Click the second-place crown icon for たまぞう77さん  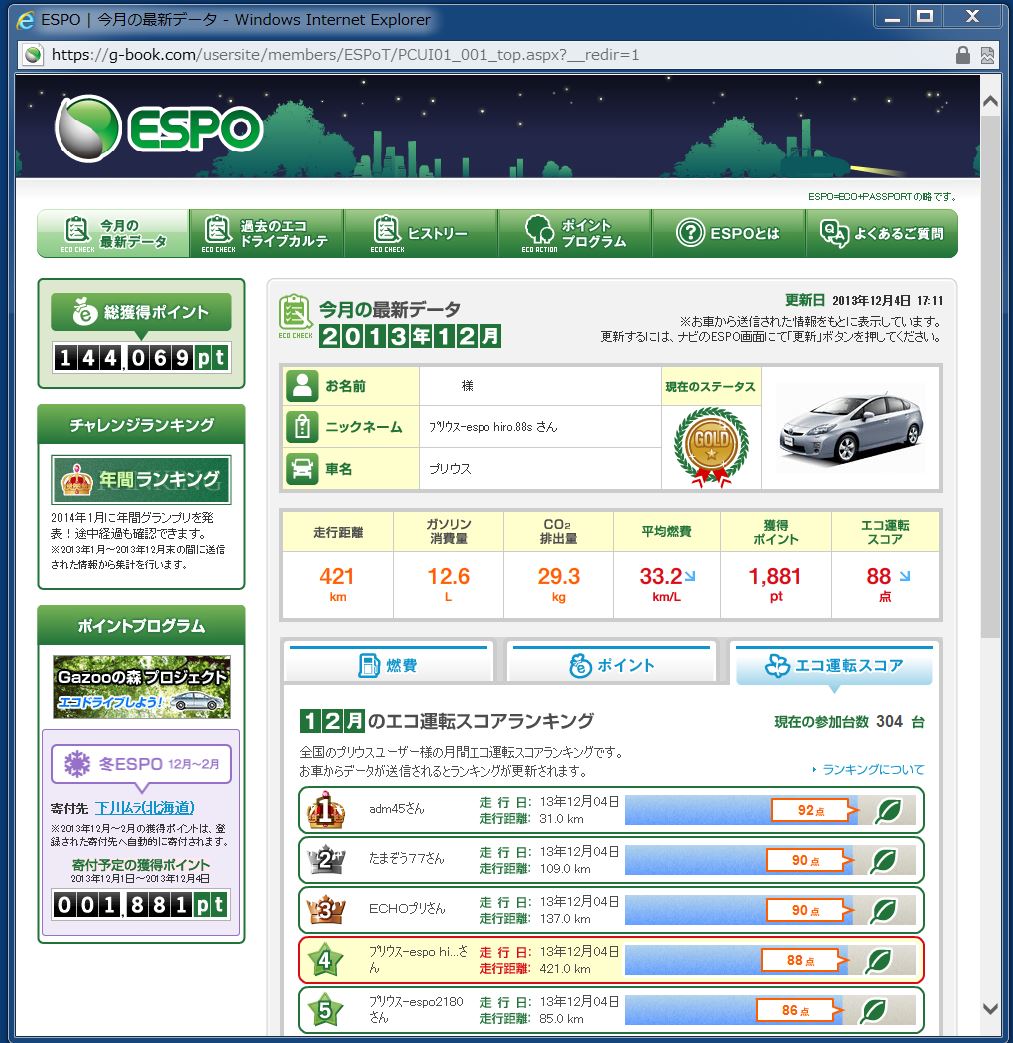click(x=325, y=859)
